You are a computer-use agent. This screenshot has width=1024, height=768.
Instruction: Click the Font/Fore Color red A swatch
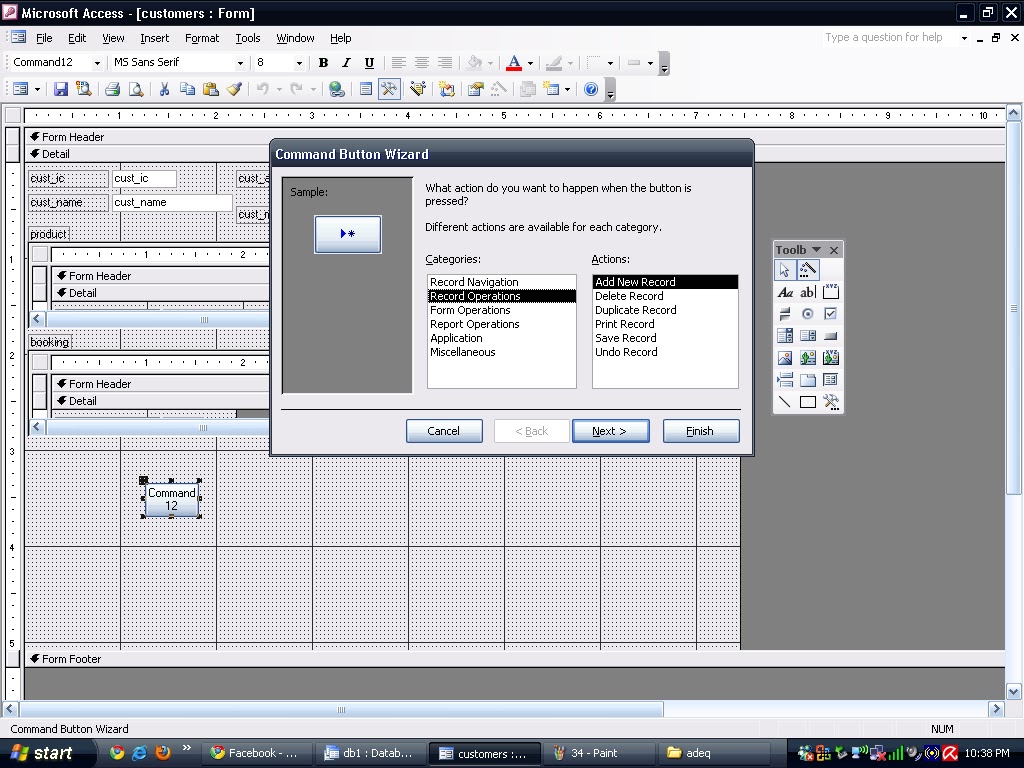(514, 63)
